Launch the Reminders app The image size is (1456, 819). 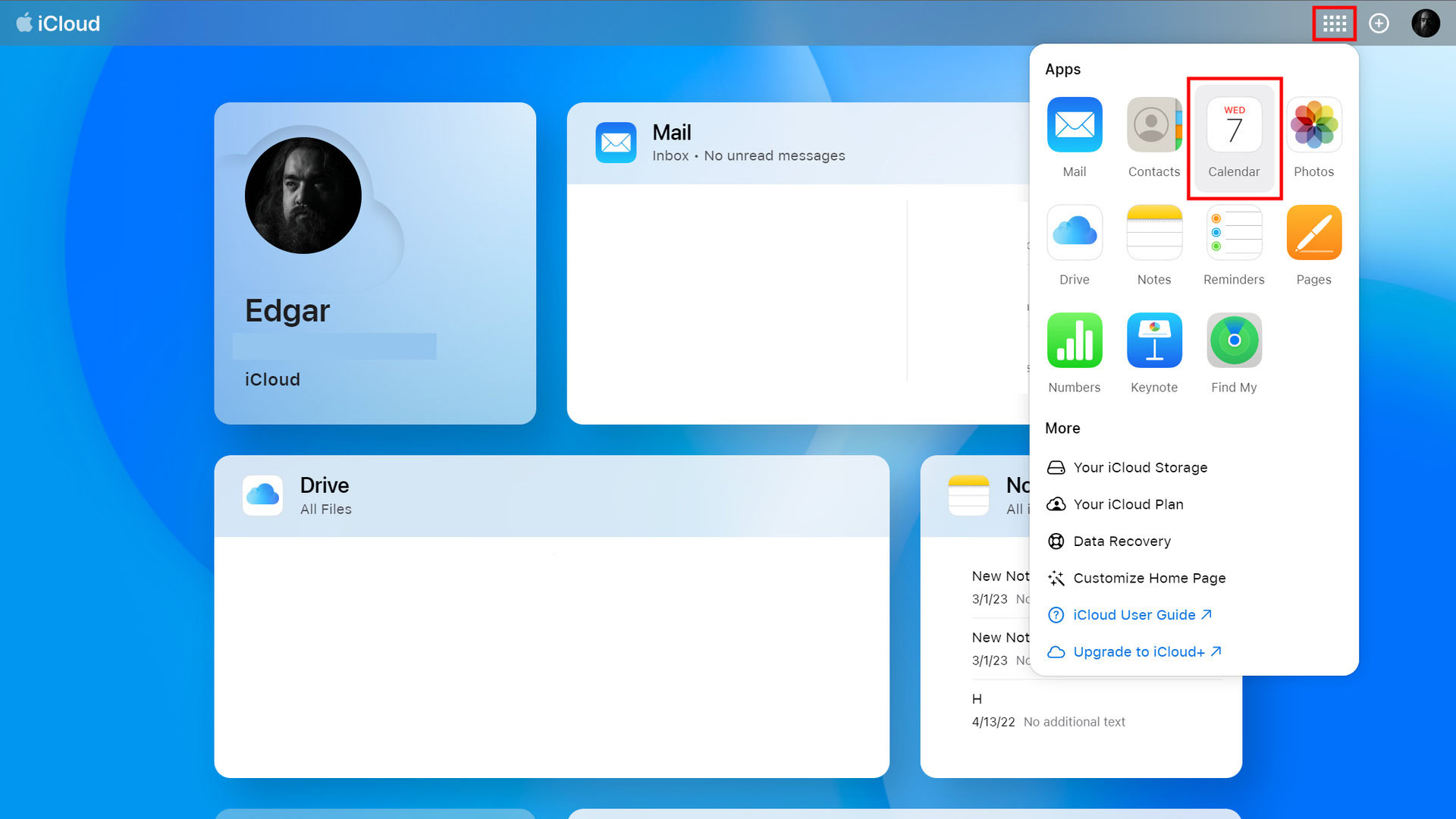click(1234, 233)
